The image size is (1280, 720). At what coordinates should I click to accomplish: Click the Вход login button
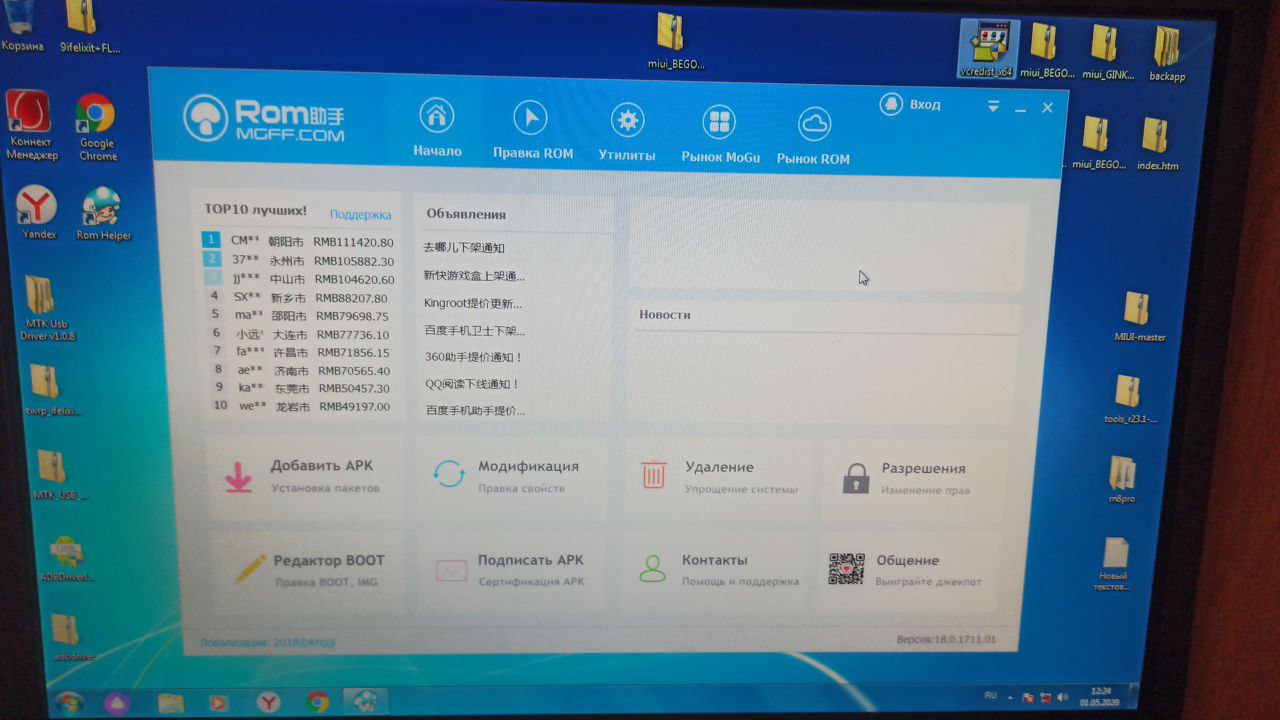(910, 104)
